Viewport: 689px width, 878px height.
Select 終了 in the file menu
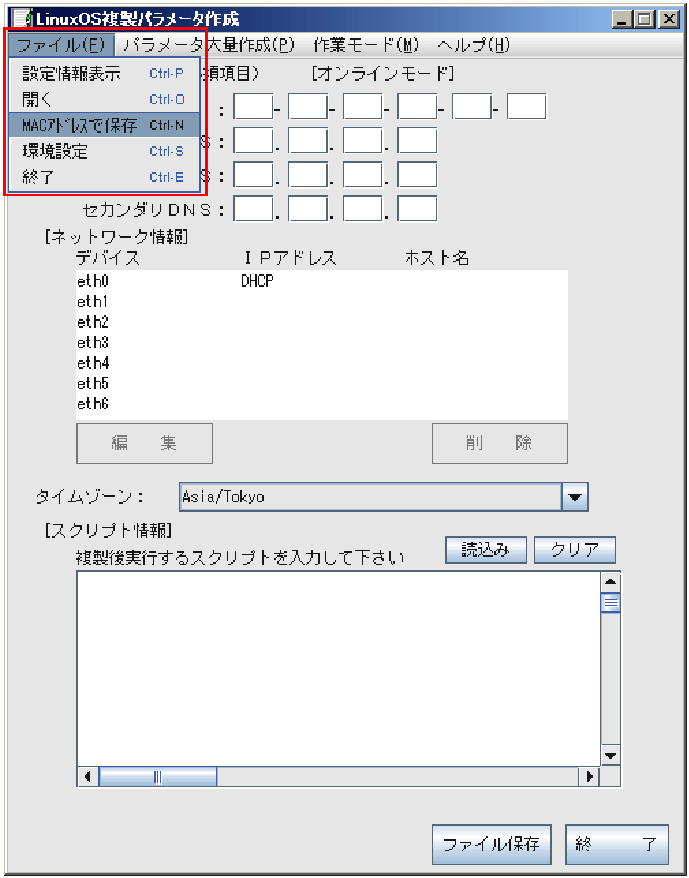pyautogui.click(x=104, y=177)
